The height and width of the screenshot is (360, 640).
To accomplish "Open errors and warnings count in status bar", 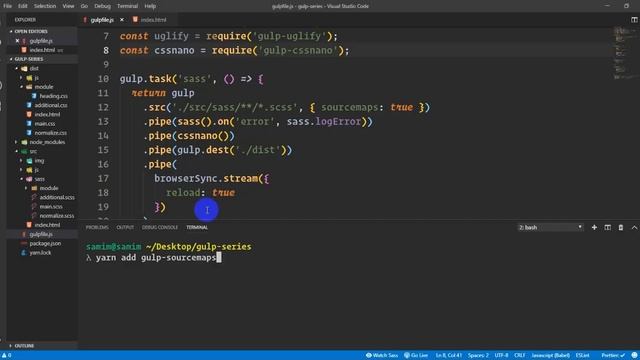I will coord(7,356).
